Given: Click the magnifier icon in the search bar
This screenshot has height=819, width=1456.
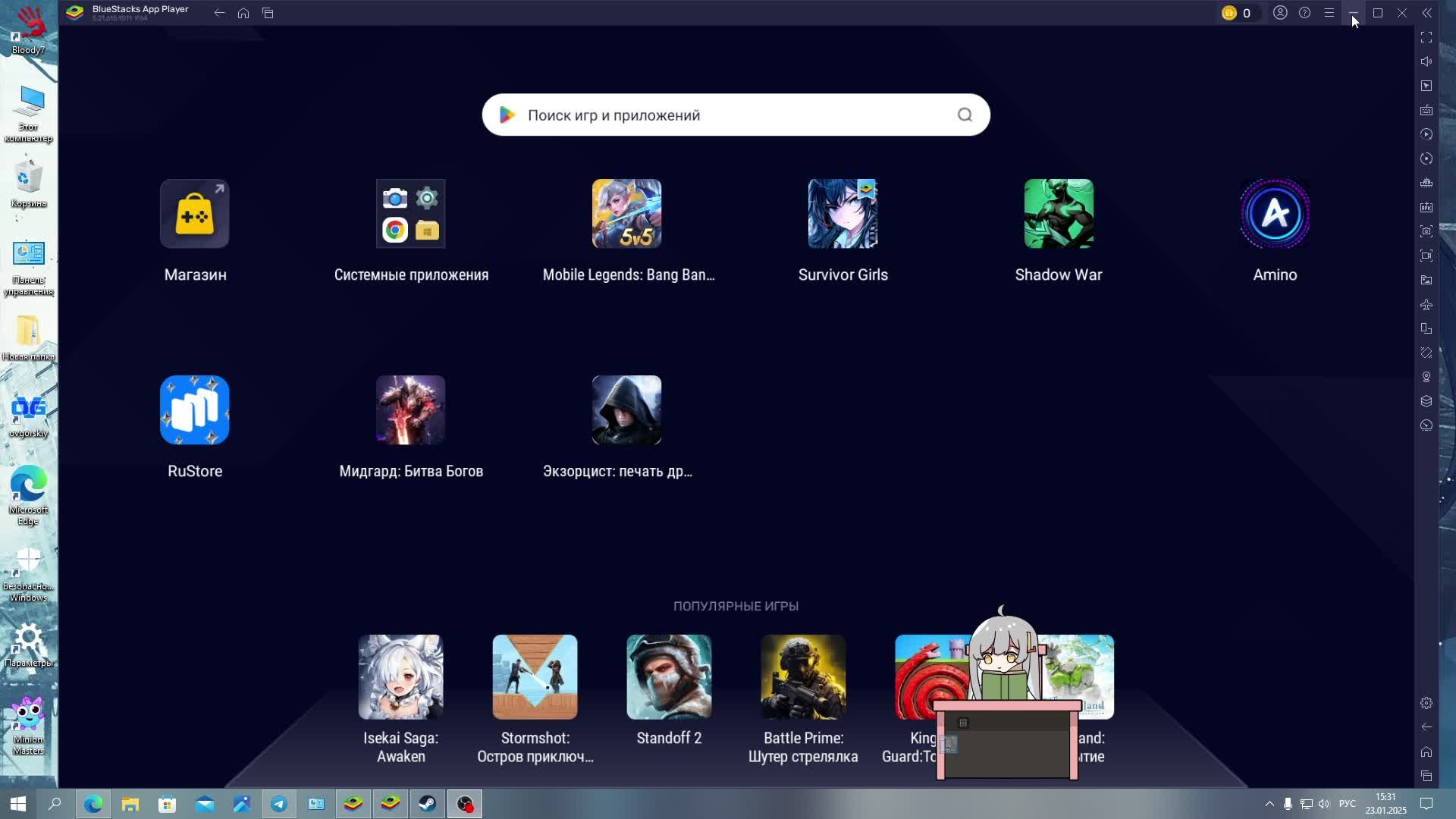Looking at the screenshot, I should (x=965, y=115).
